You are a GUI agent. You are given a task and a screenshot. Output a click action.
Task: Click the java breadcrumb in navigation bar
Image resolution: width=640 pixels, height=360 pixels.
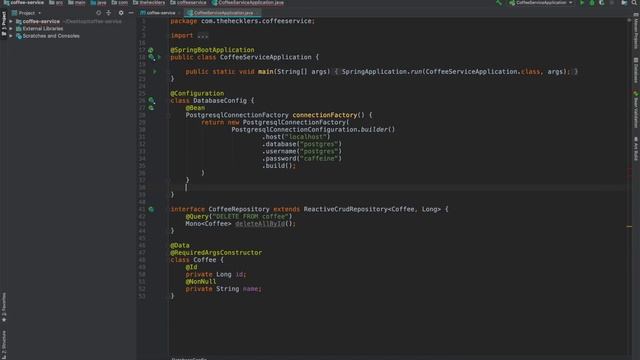click(x=98, y=3)
